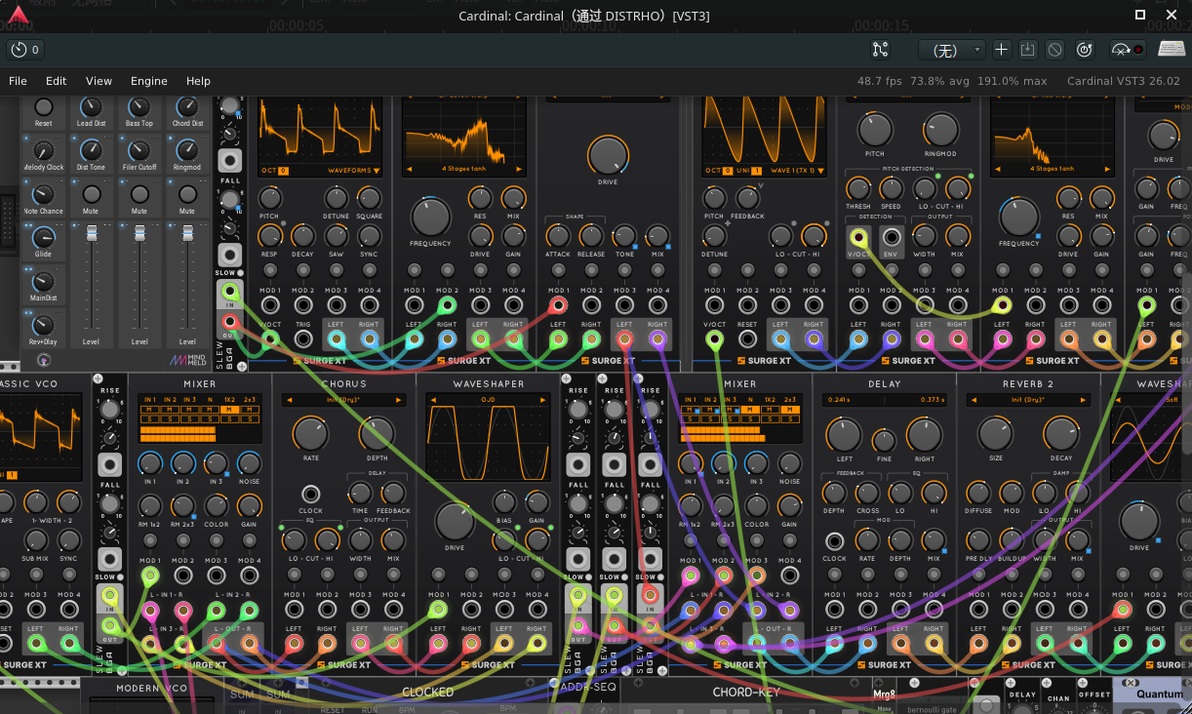The height and width of the screenshot is (714, 1192).
Task: Click the 0.241 s time field on Delay
Action: 839,399
